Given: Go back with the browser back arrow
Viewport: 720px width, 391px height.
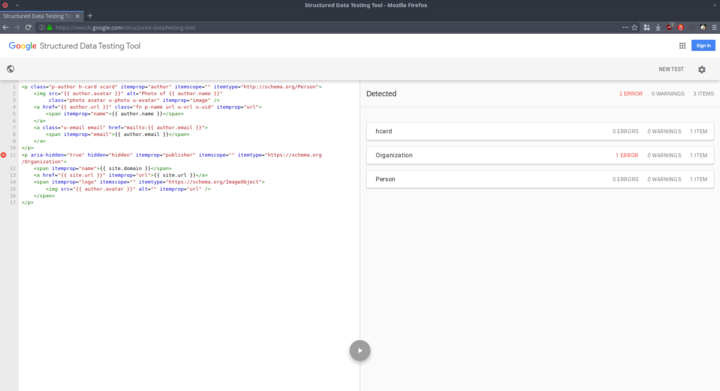Looking at the screenshot, I should click(x=6, y=28).
